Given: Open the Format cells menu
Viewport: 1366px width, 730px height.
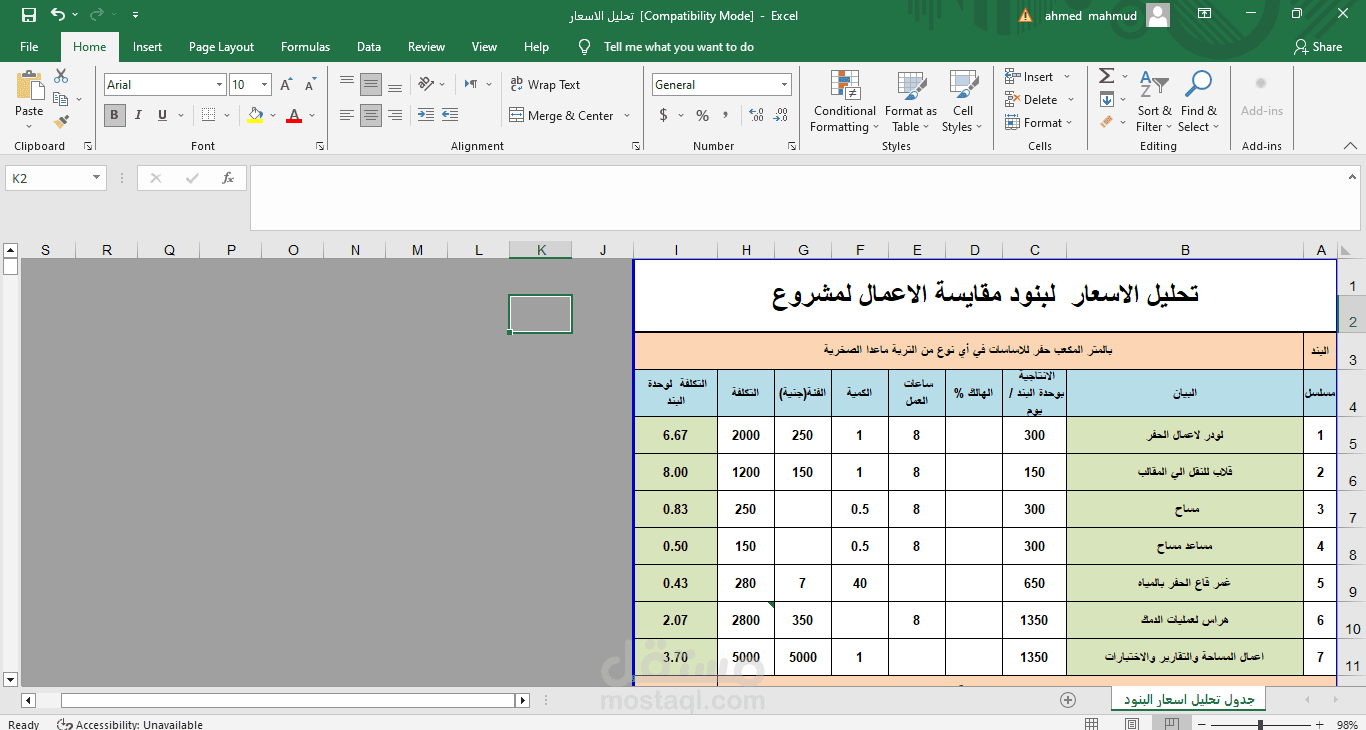Looking at the screenshot, I should (1038, 123).
